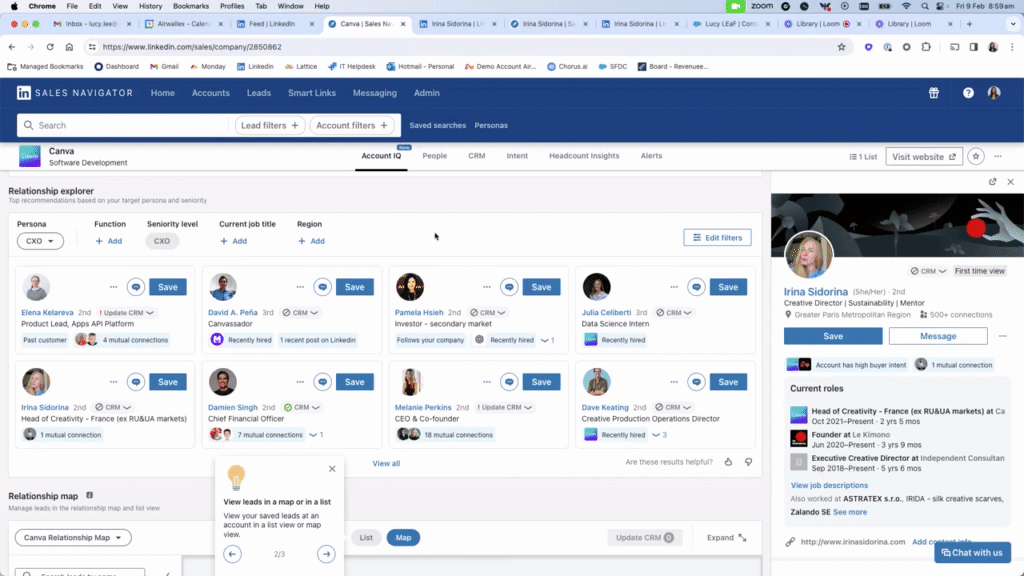Image resolution: width=1024 pixels, height=576 pixels.
Task: Open more options for David A. Peña card
Action: point(300,287)
